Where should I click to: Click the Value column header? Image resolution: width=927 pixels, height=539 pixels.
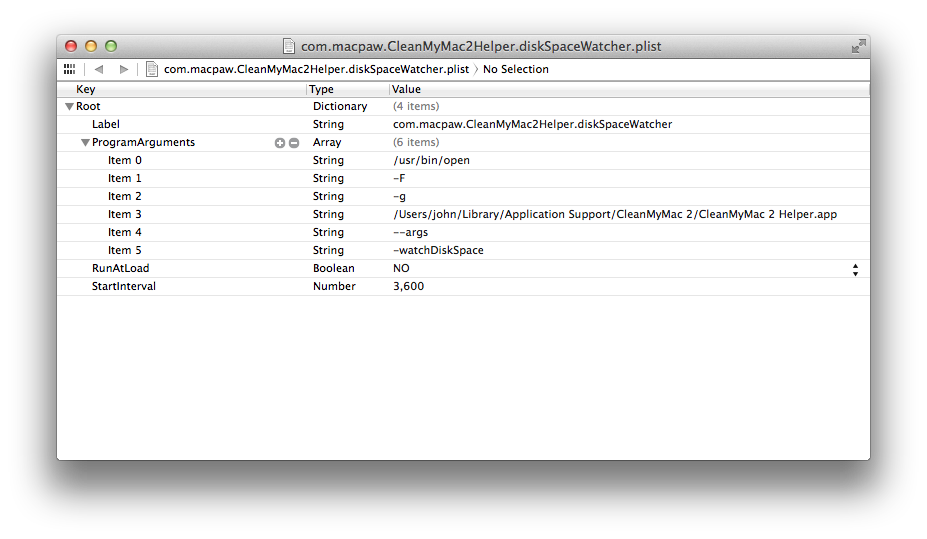coord(406,89)
